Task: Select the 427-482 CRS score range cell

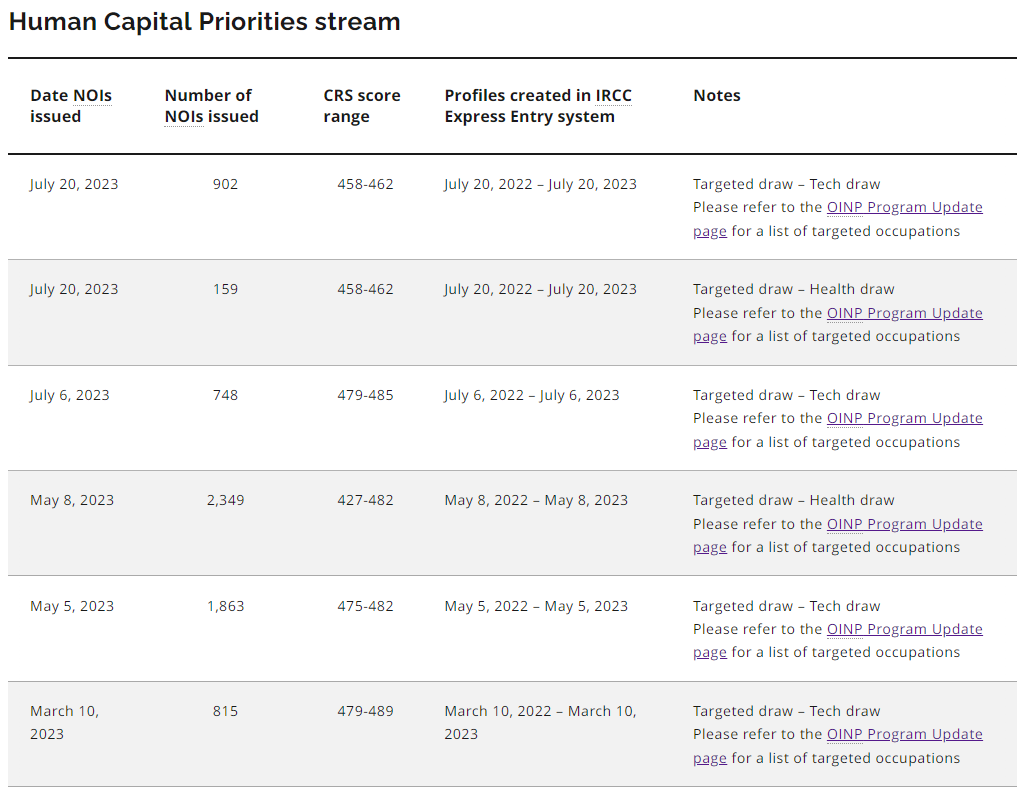Action: [x=365, y=500]
